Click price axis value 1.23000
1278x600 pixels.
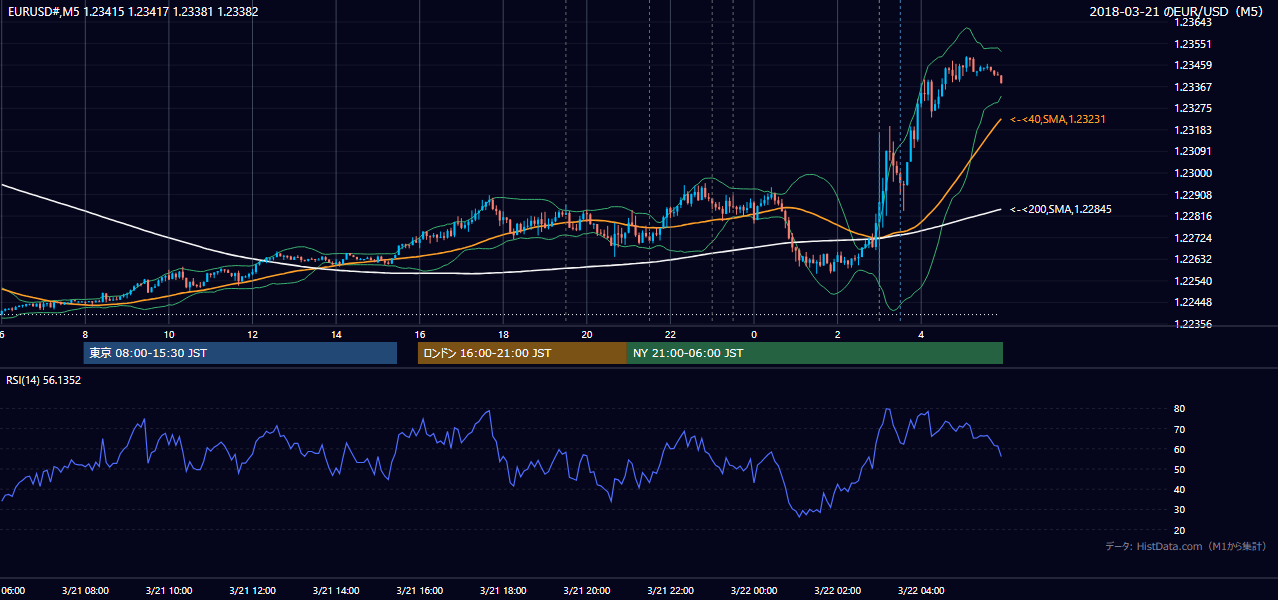[1193, 173]
